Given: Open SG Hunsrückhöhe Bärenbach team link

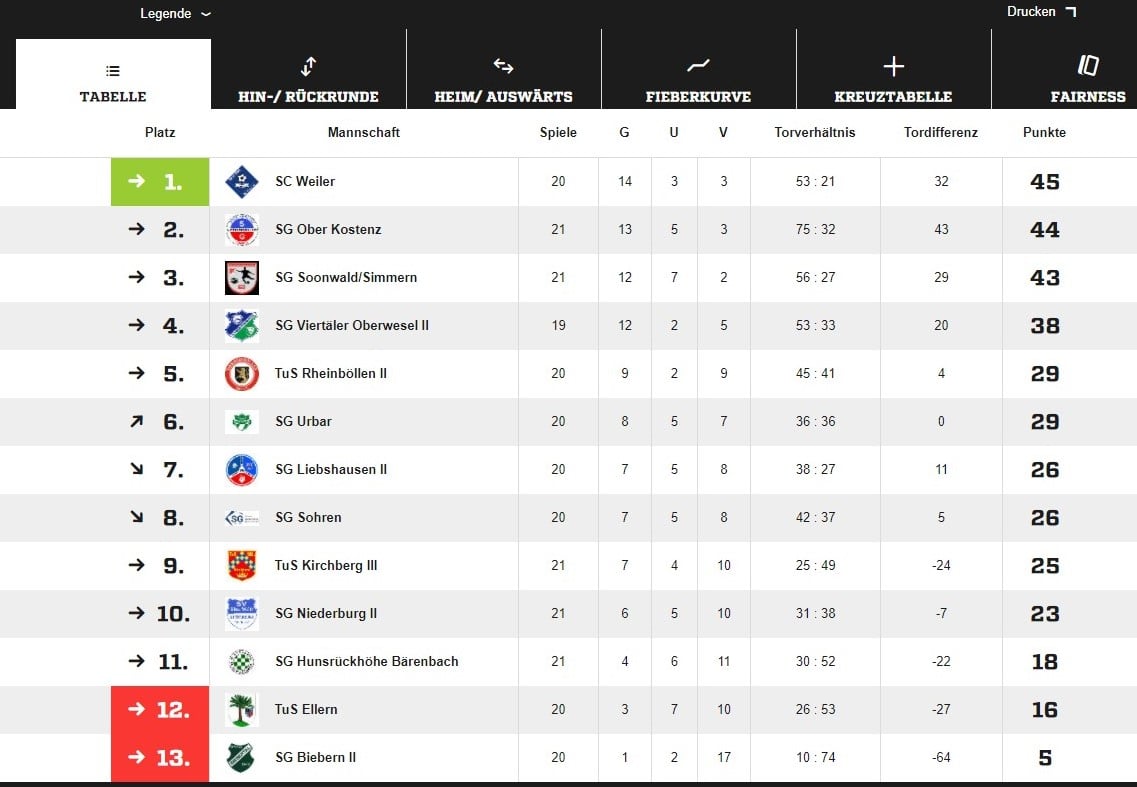Looking at the screenshot, I should (366, 662).
